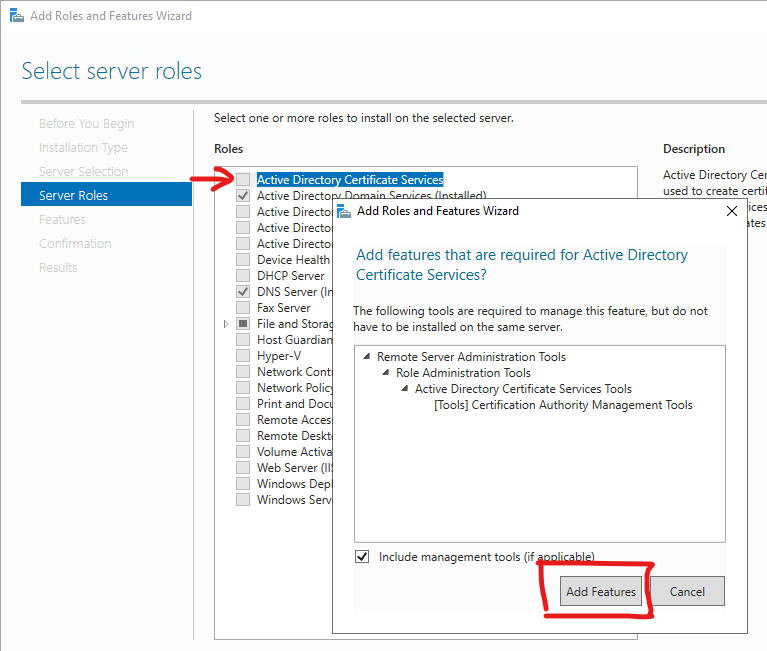Viewport: 767px width, 651px height.
Task: Select the Installation Type step
Action: [x=83, y=147]
